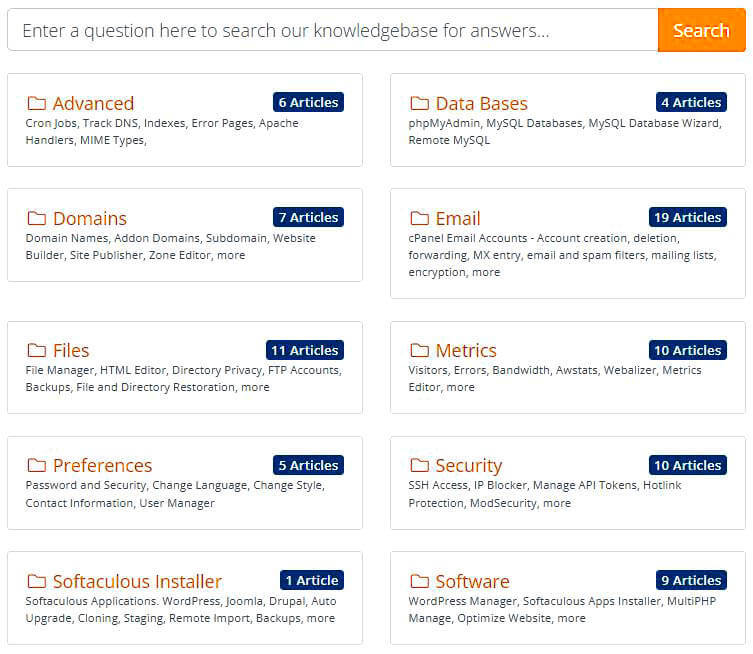The image size is (753, 654).
Task: Select the 11 Articles badge for Files
Action: [x=304, y=350]
